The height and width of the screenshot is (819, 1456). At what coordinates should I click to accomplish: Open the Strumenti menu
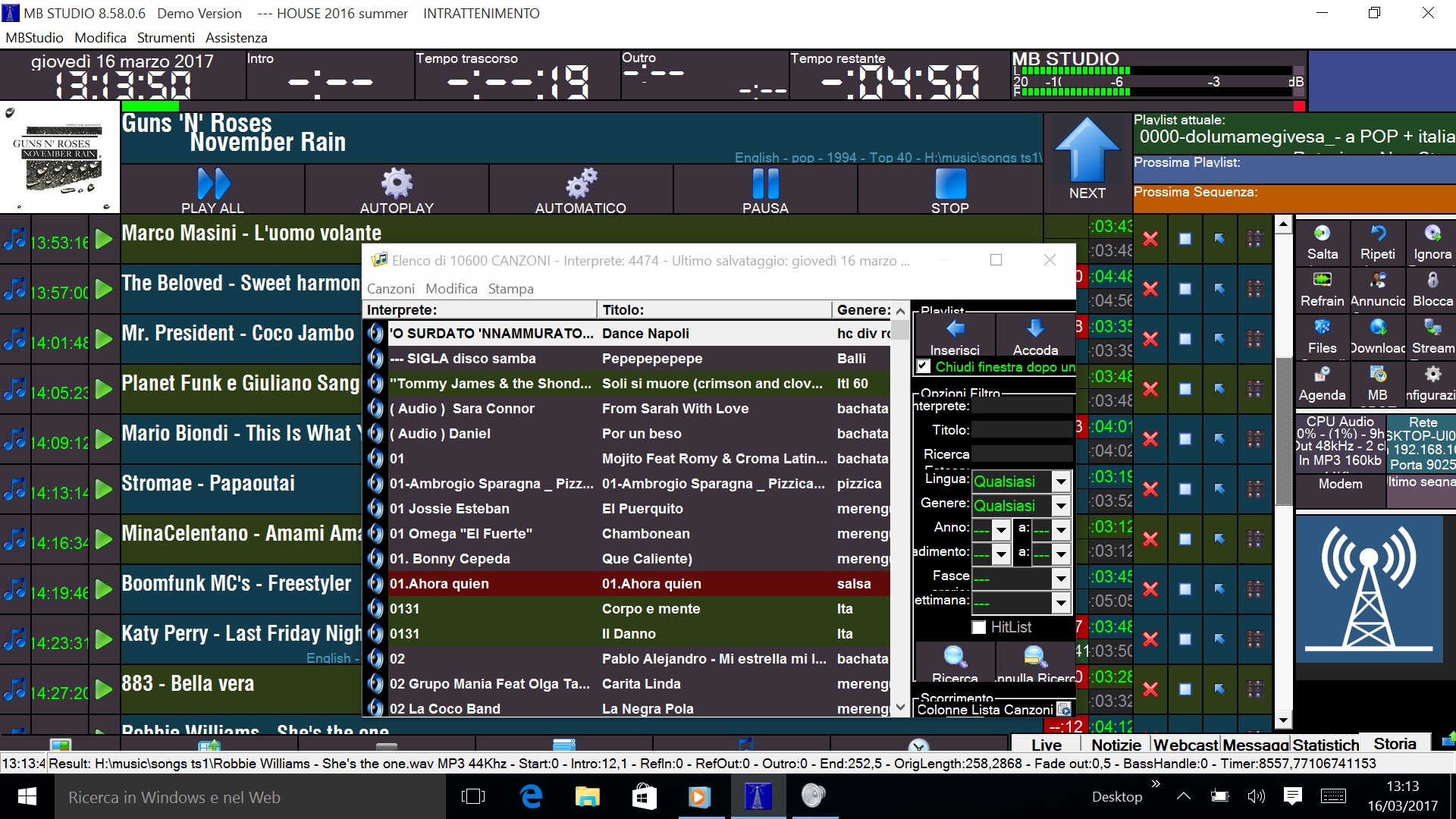click(165, 37)
